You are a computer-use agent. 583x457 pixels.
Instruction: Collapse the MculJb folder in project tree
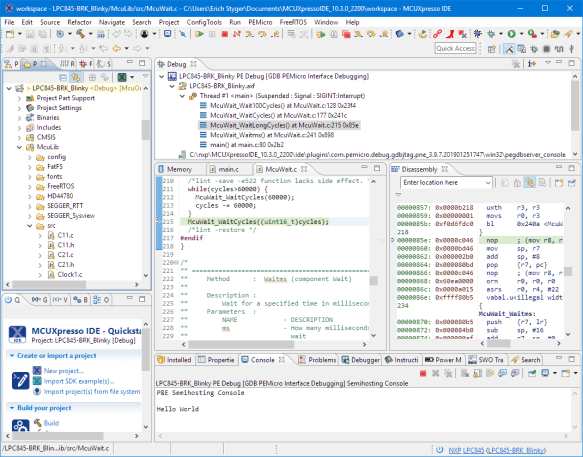[19, 147]
